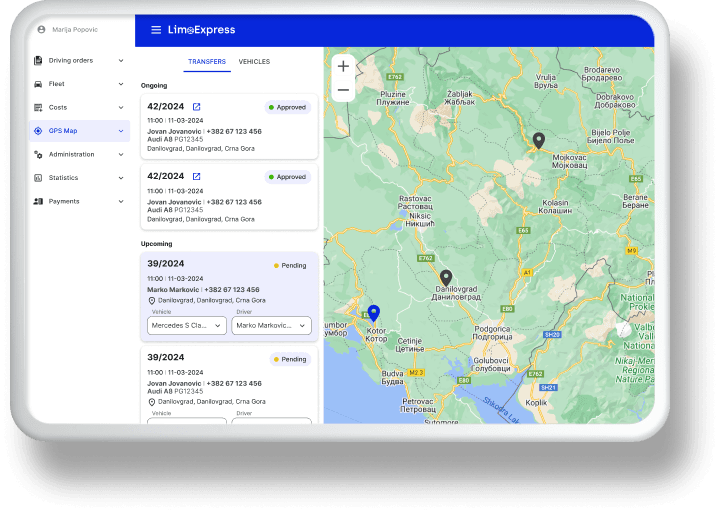Switch to the Vehicles tab
This screenshot has height=512, width=720.
(254, 62)
